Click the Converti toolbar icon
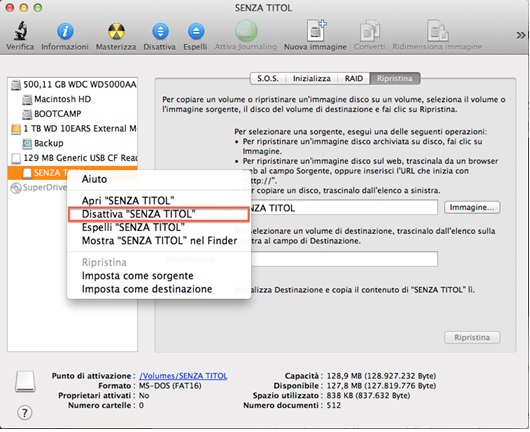Screen dimensions: 530x432 [x=369, y=31]
